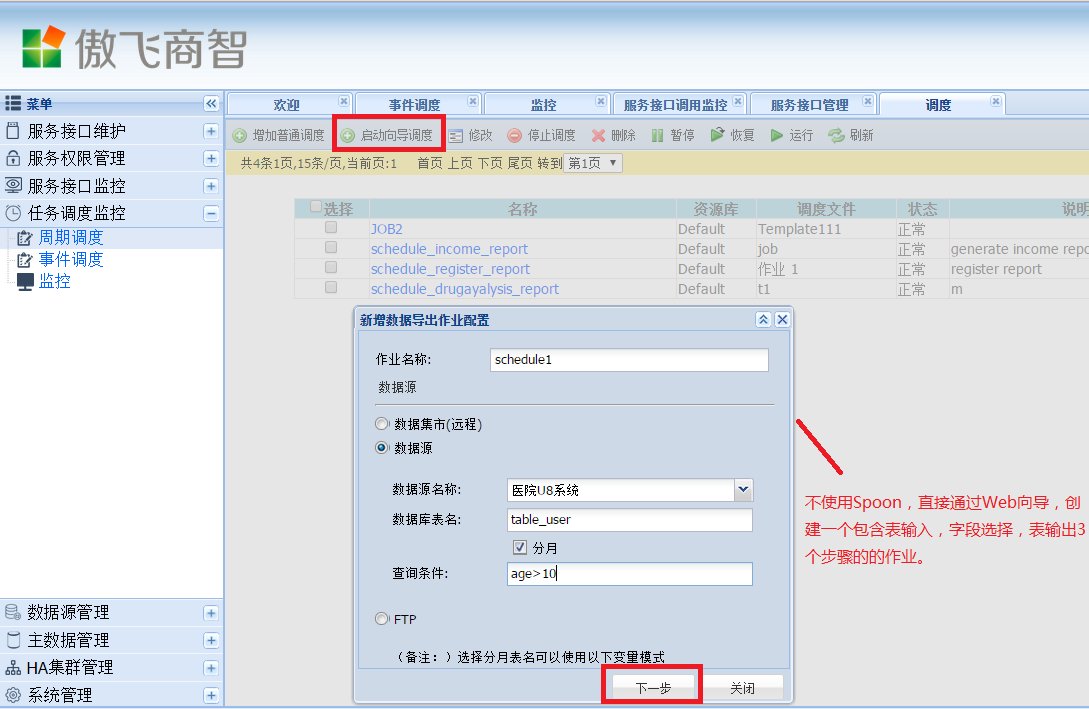Check the JOB2 row checkbox
This screenshot has height=709, width=1089.
pos(331,227)
